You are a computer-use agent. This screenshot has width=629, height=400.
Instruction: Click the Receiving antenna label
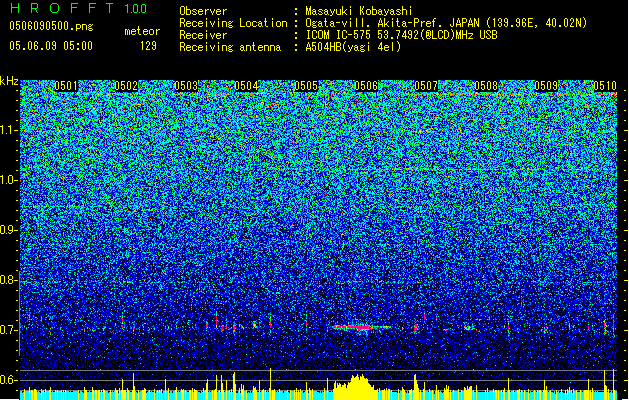[230, 47]
